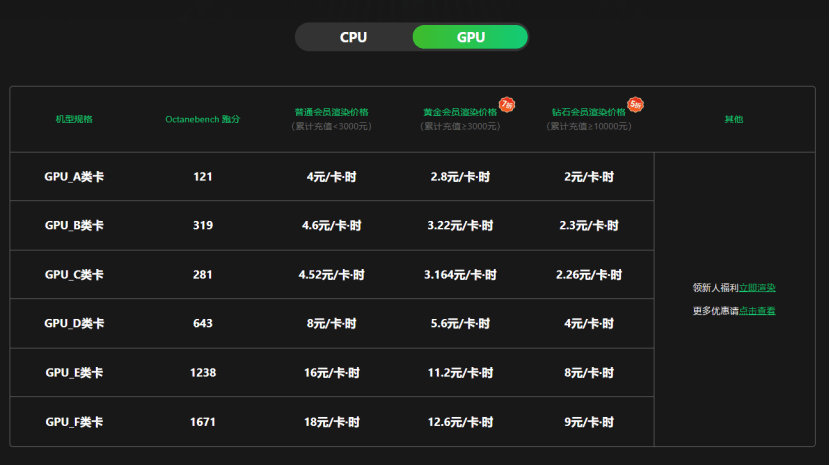This screenshot has width=830, height=465.
Task: Click the 钻石会员渲染价格 header
Action: coord(589,112)
